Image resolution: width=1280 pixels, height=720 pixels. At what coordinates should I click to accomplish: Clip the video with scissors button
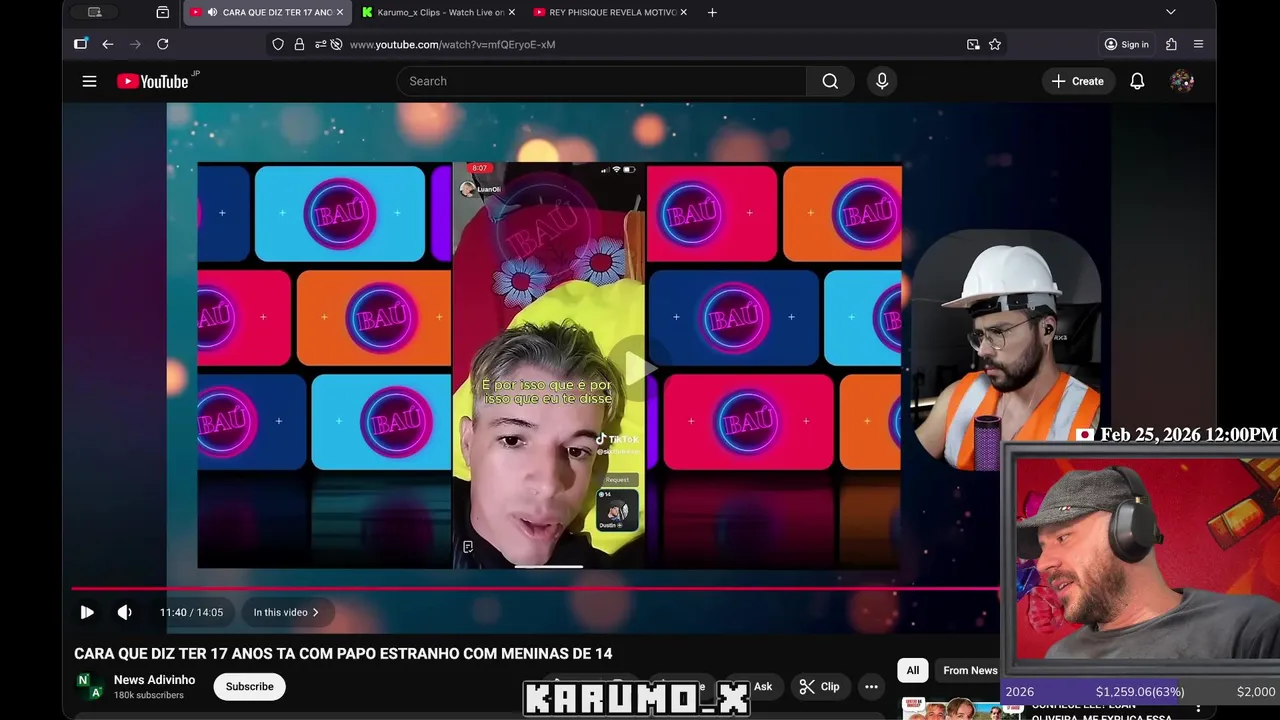819,686
